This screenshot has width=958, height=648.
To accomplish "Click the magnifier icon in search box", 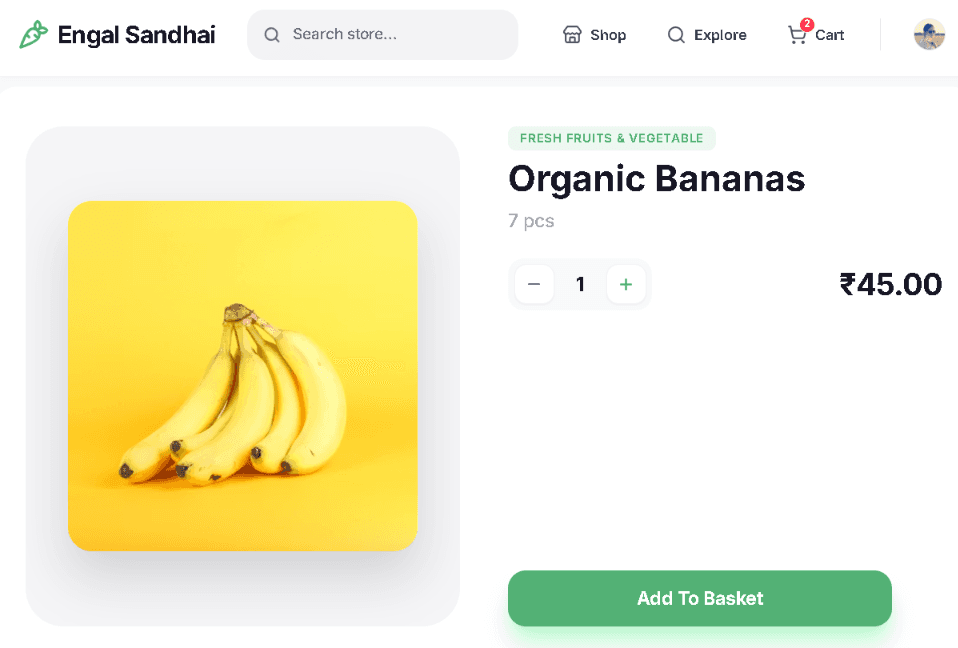I will pos(272,35).
